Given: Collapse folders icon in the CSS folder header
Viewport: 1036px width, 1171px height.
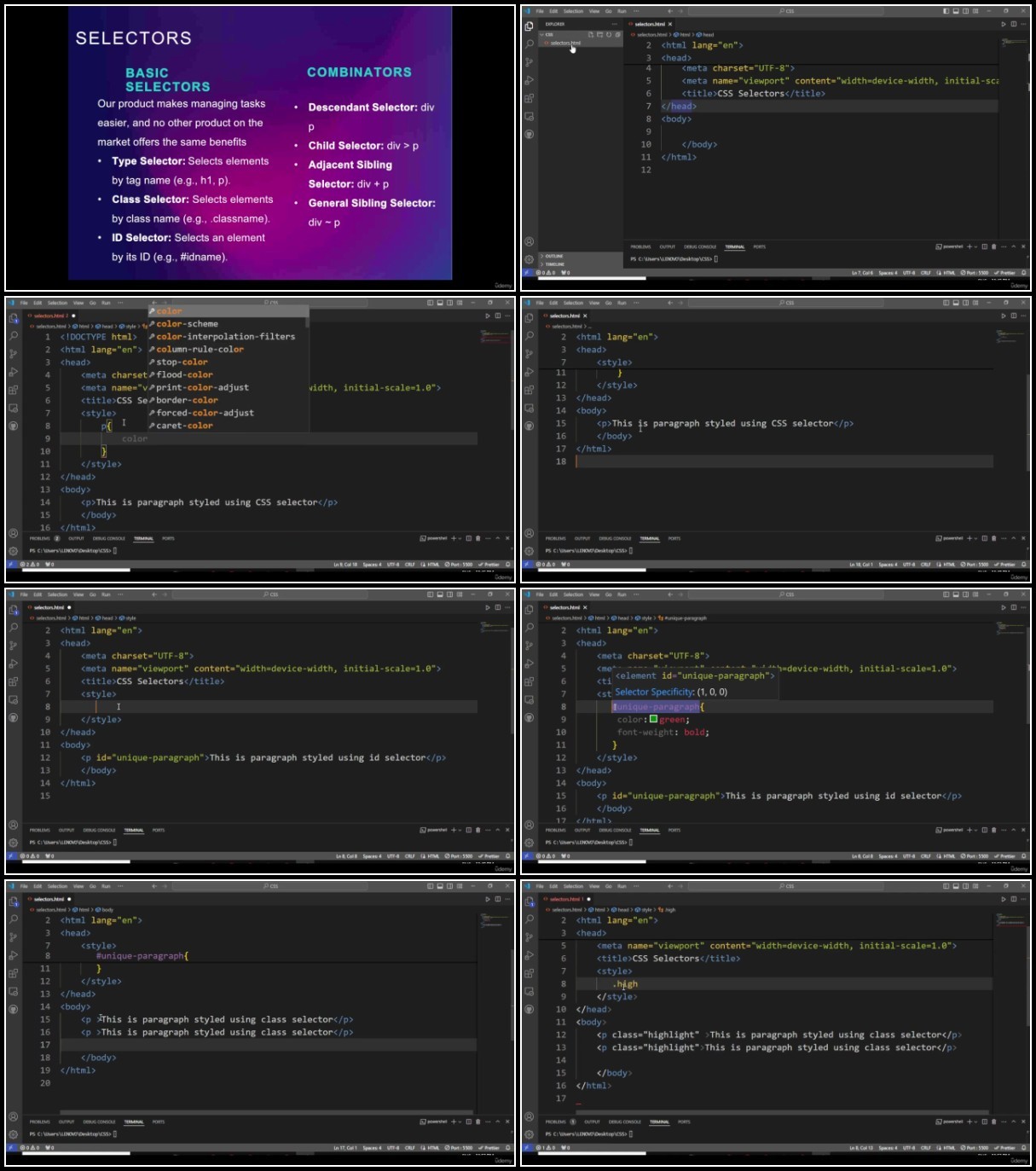Looking at the screenshot, I should pyautogui.click(x=617, y=35).
